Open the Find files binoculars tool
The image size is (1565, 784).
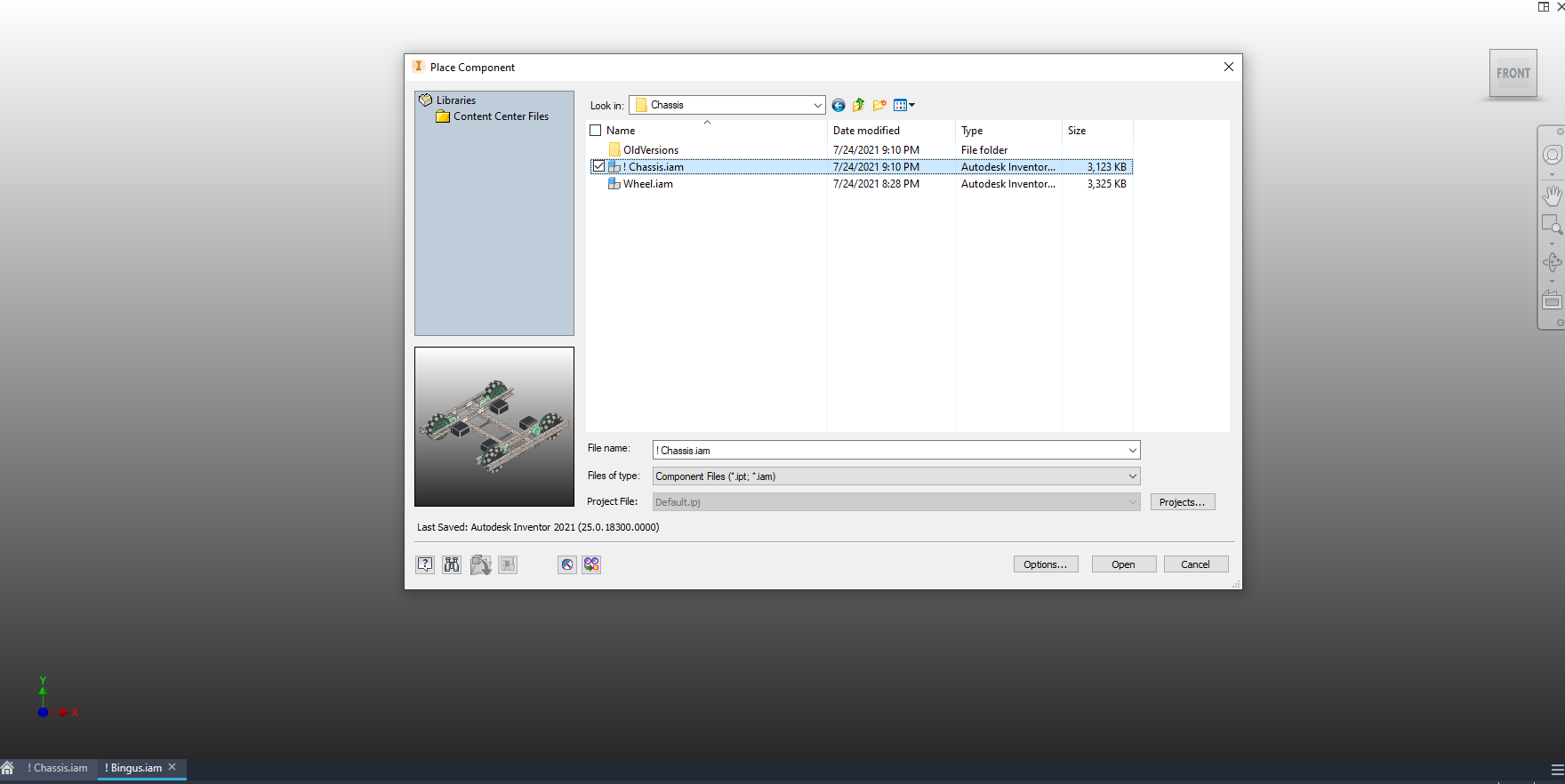pos(452,564)
